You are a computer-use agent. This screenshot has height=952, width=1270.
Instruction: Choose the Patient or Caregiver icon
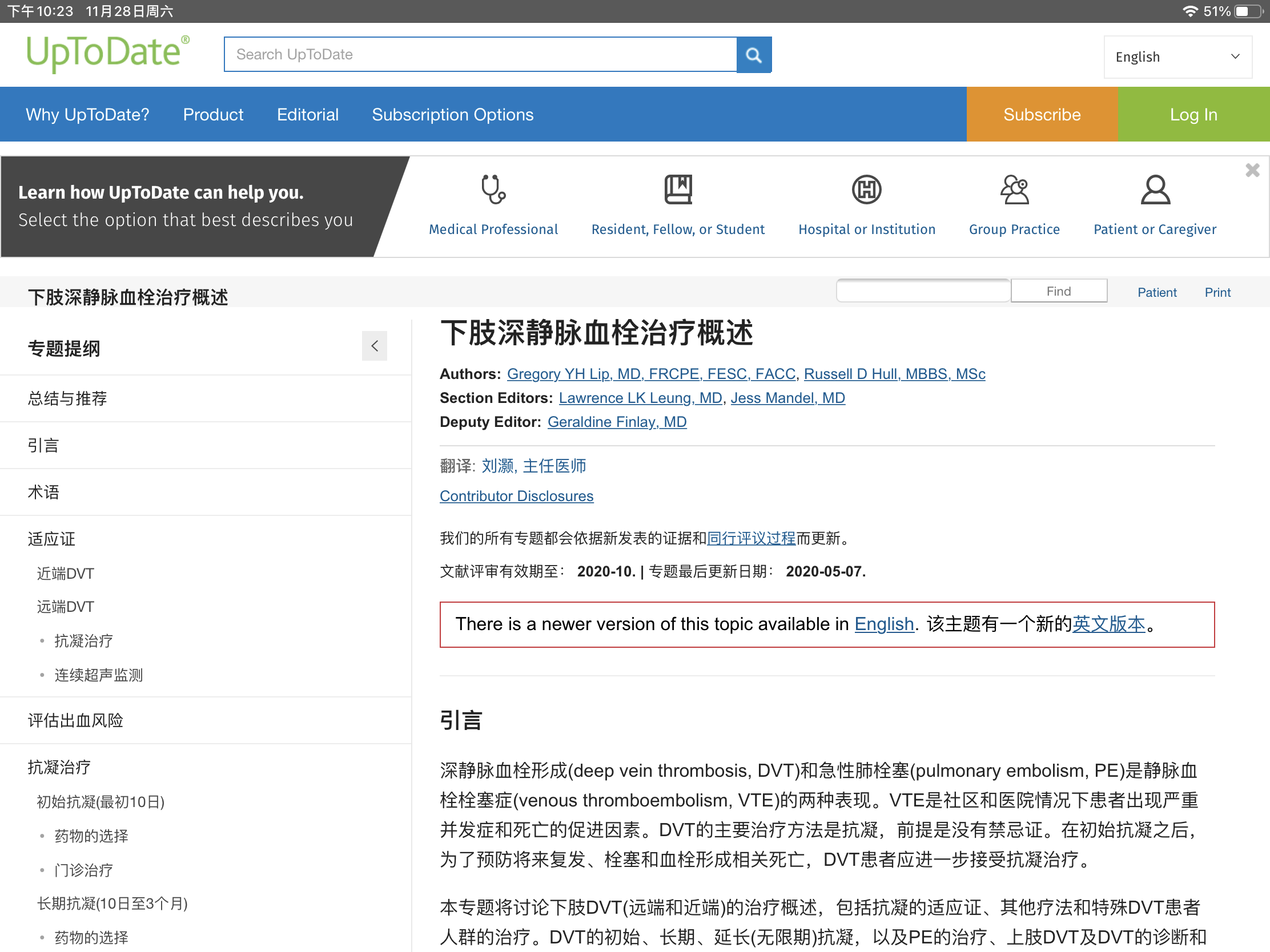click(x=1155, y=190)
